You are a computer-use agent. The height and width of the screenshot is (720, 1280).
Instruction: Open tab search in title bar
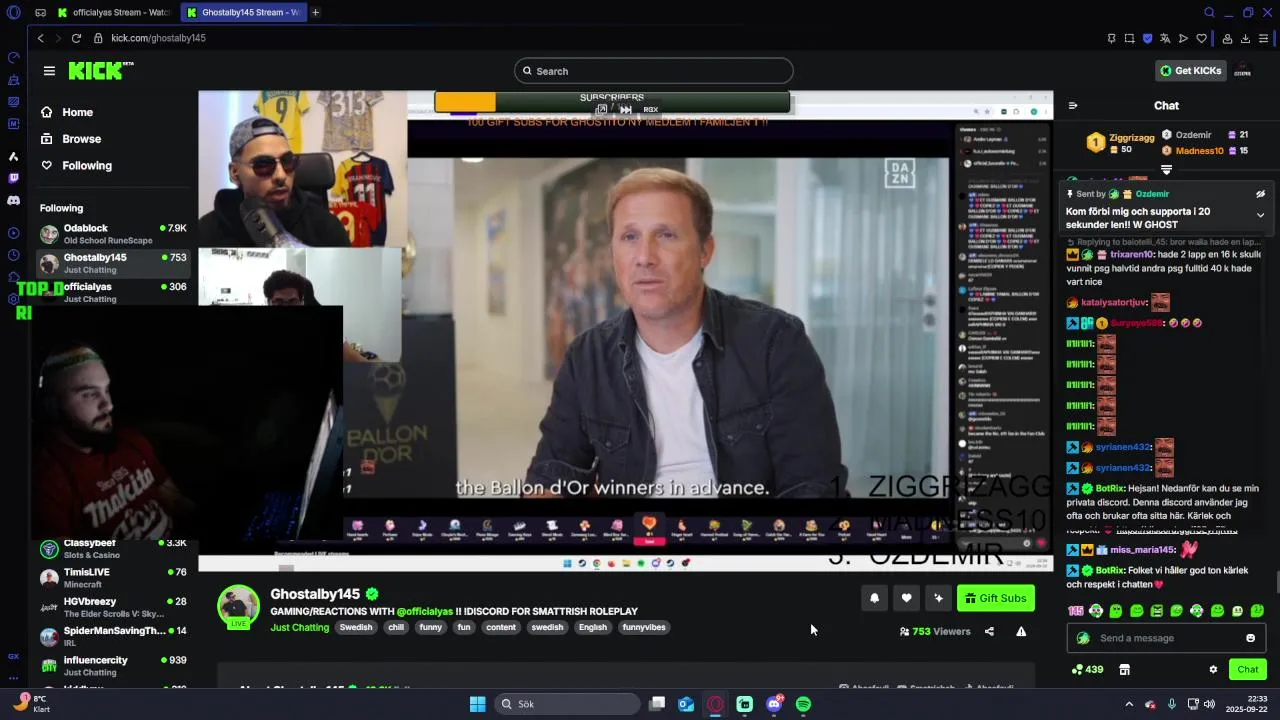1209,12
